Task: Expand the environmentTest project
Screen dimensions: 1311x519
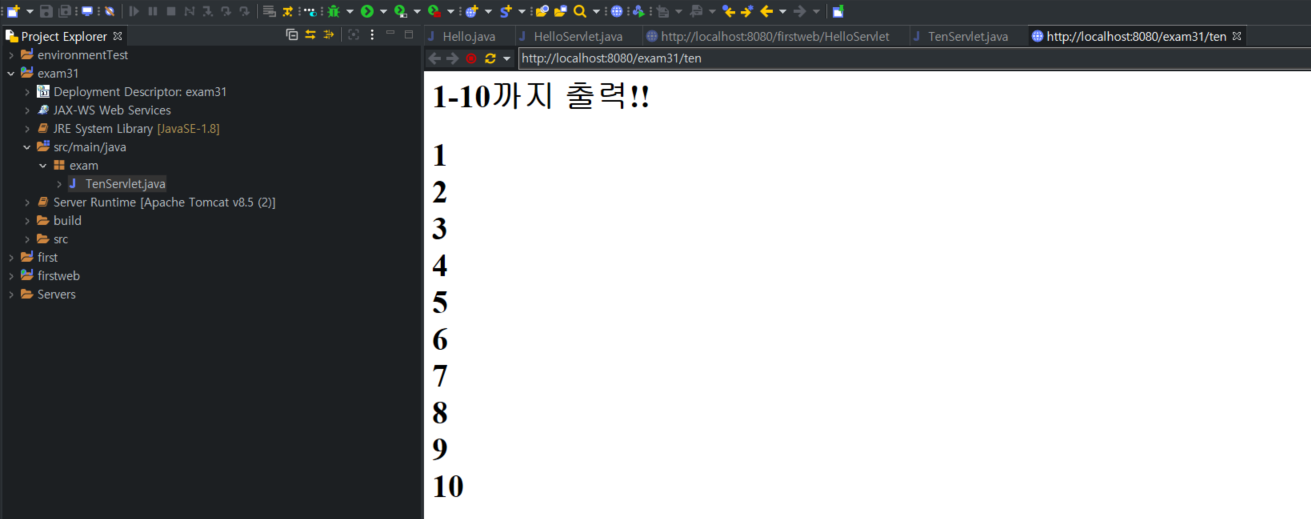Action: click(x=11, y=55)
